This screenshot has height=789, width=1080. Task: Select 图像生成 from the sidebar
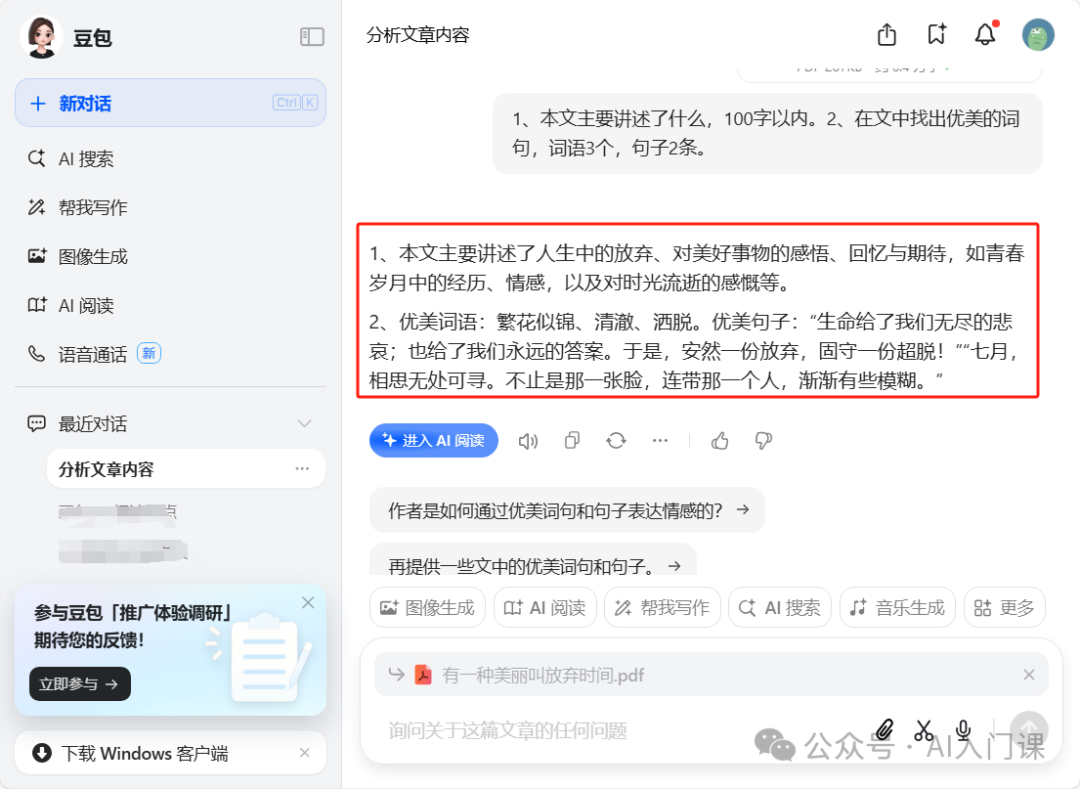(x=92, y=256)
